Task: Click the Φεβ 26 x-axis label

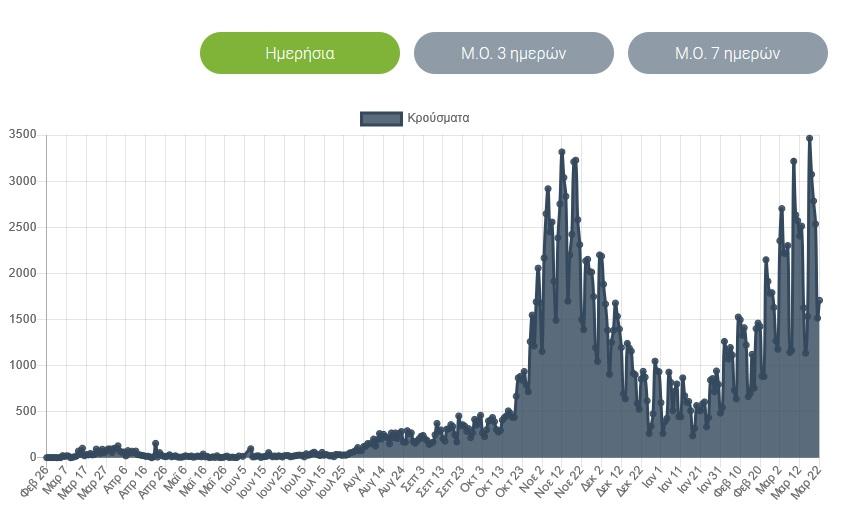Action: coord(35,480)
